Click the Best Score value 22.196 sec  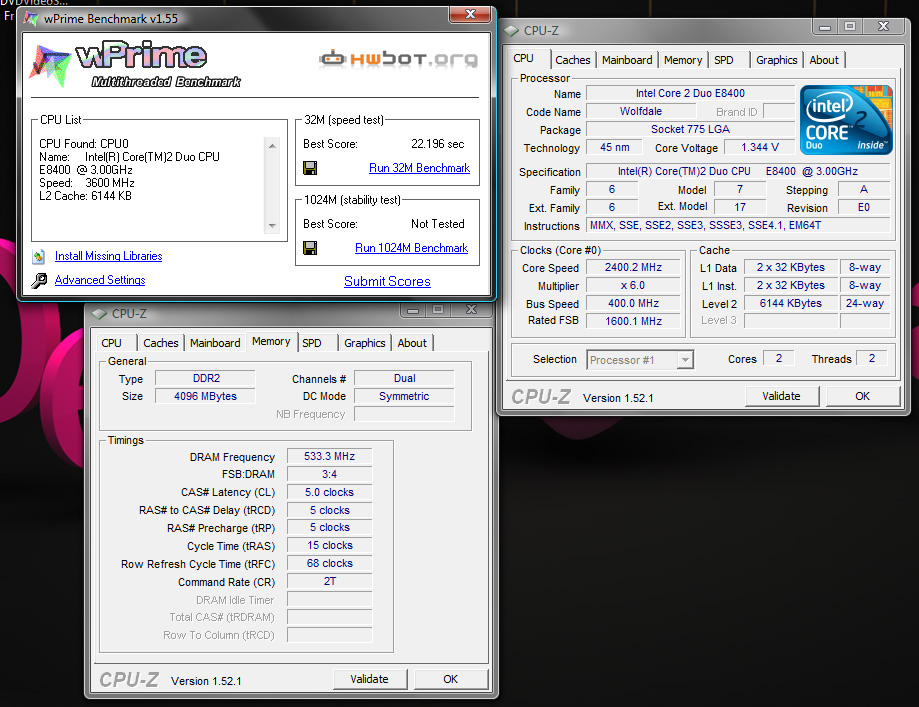437,144
